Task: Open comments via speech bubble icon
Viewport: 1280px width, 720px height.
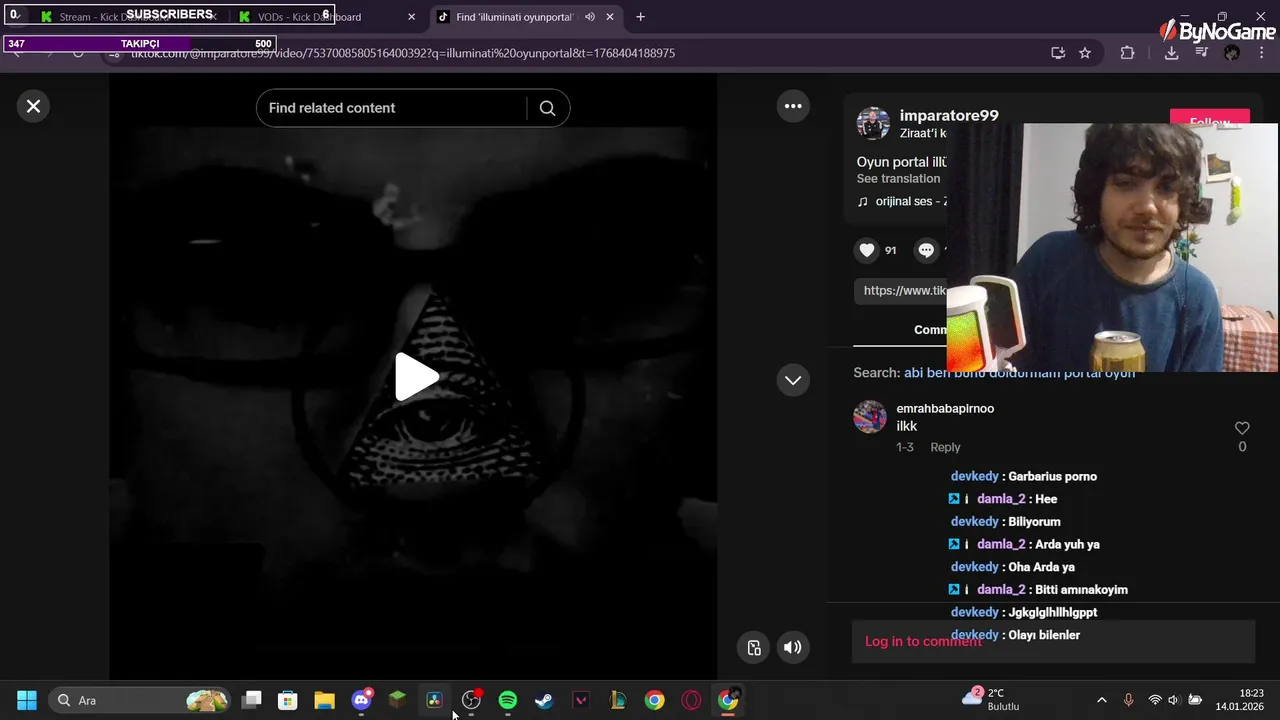Action: point(926,250)
